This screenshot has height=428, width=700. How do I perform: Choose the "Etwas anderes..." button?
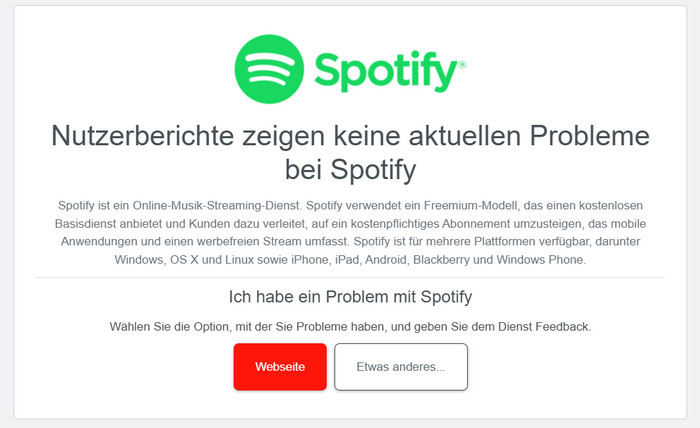[400, 367]
